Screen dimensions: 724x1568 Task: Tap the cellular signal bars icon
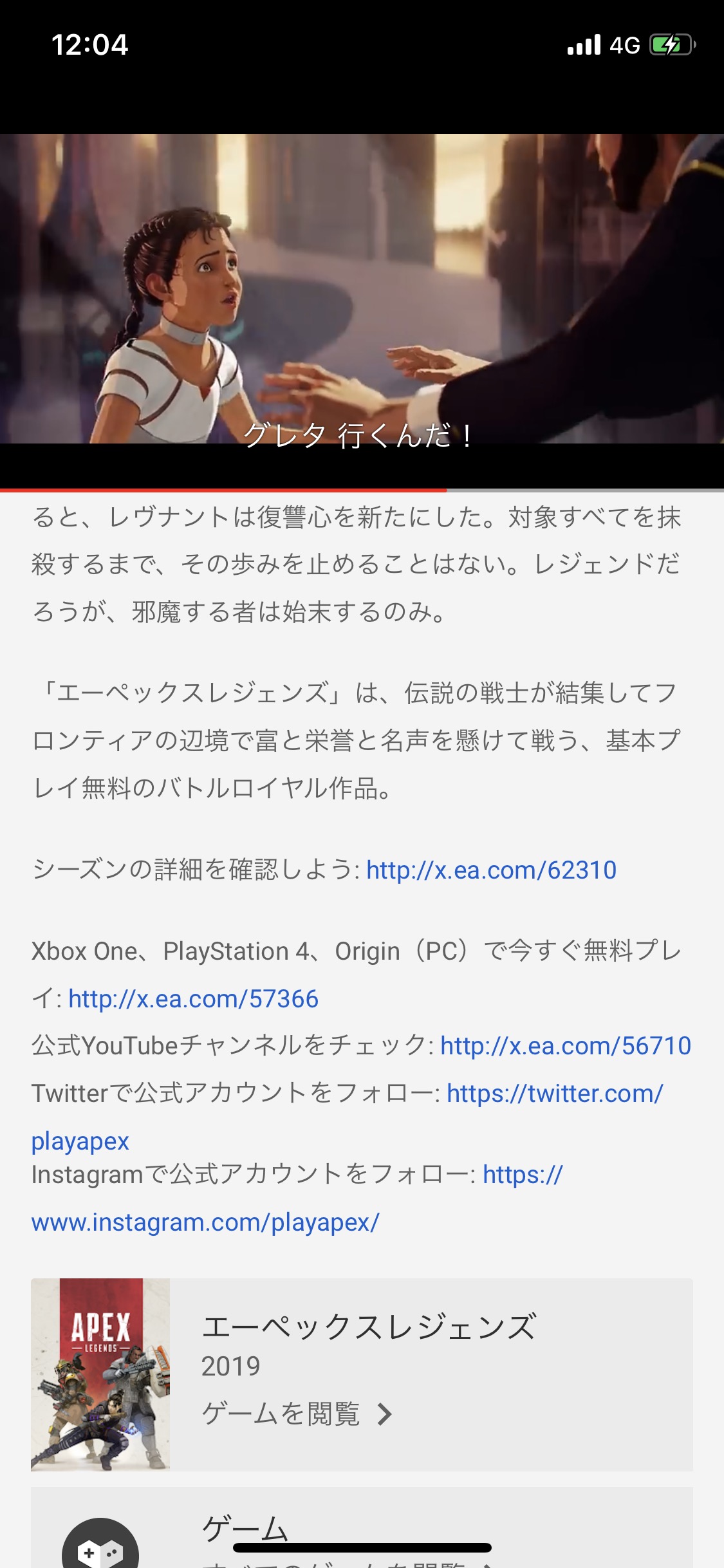tap(584, 45)
